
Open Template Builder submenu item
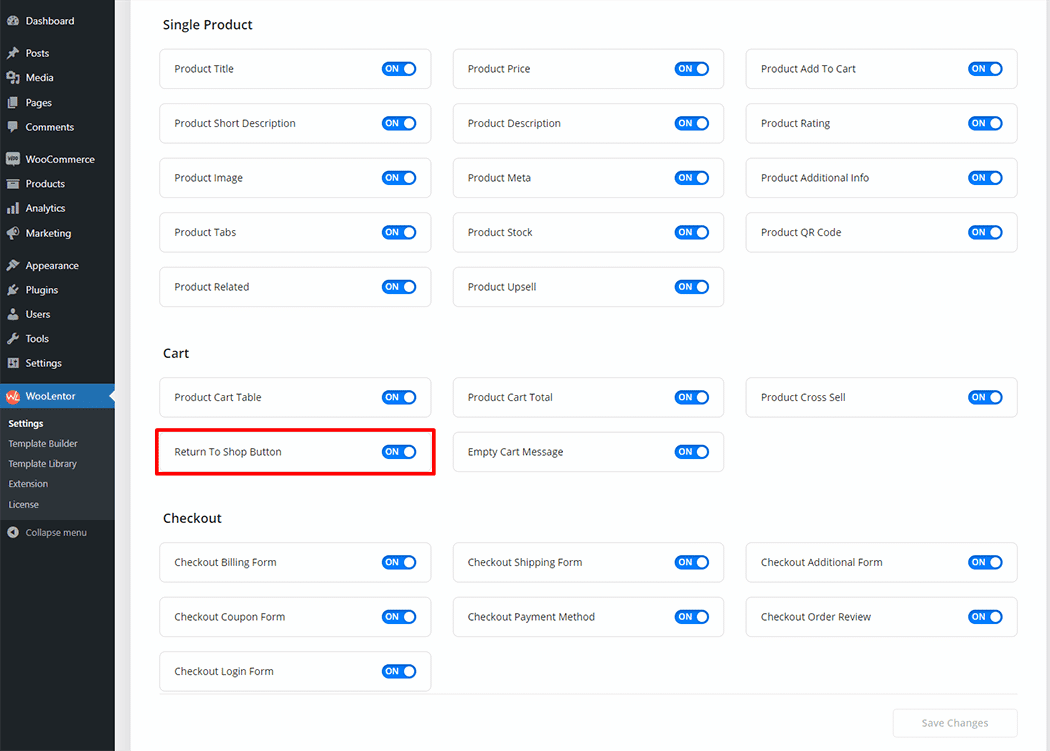pyautogui.click(x=43, y=444)
